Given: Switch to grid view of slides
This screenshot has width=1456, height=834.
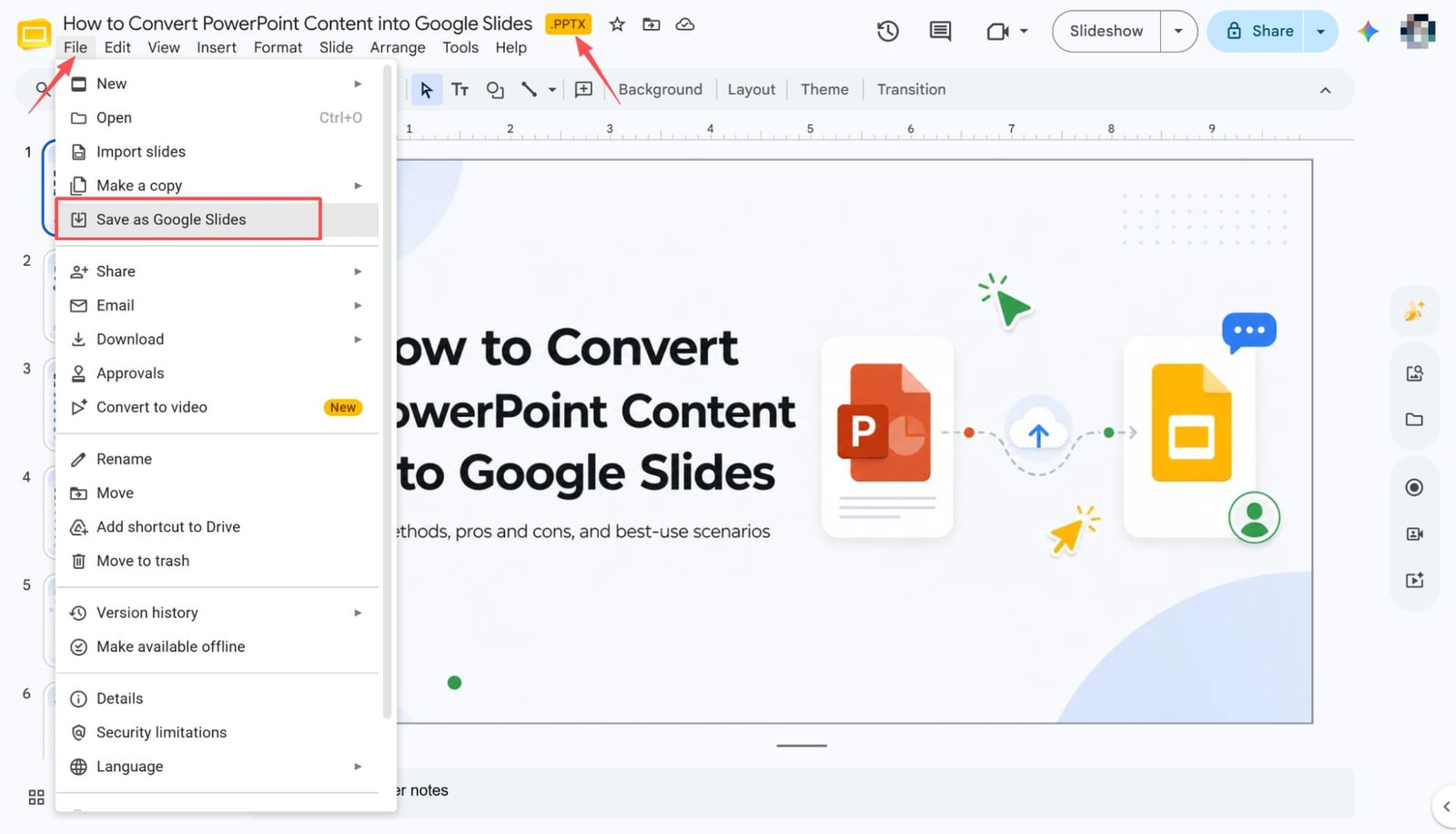Looking at the screenshot, I should pyautogui.click(x=36, y=798).
